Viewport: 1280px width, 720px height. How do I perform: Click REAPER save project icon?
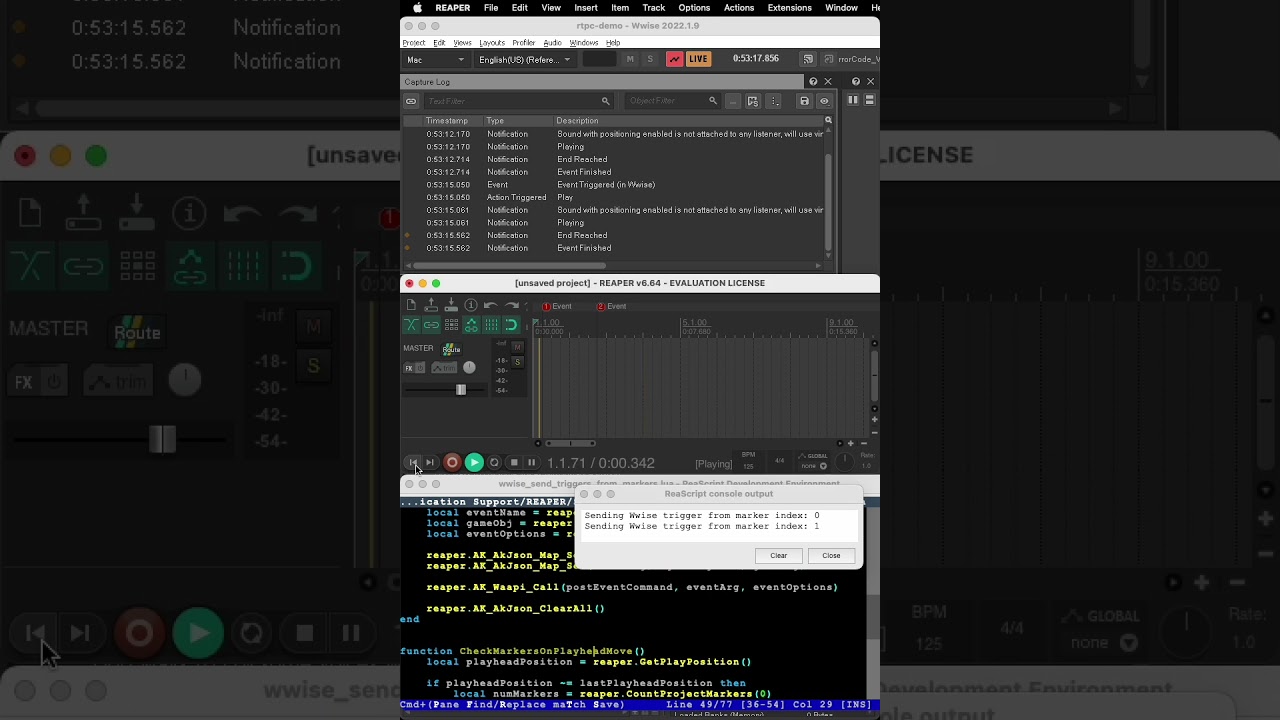pyautogui.click(x=451, y=305)
